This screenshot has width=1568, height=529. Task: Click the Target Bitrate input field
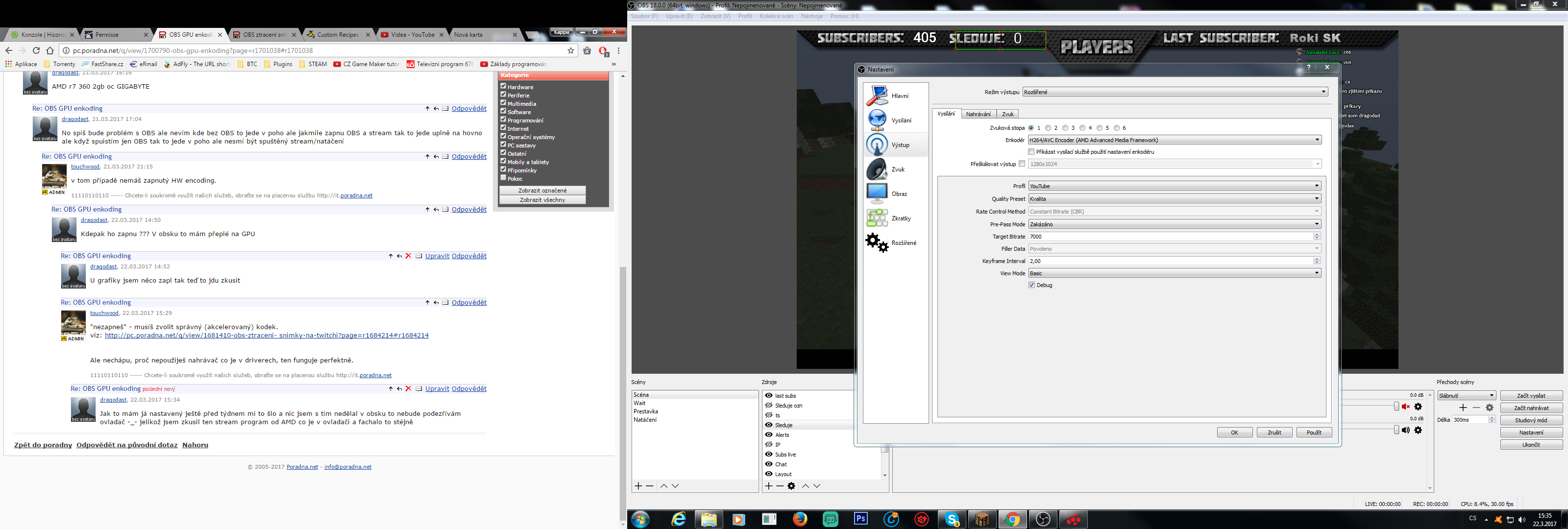tap(1171, 236)
